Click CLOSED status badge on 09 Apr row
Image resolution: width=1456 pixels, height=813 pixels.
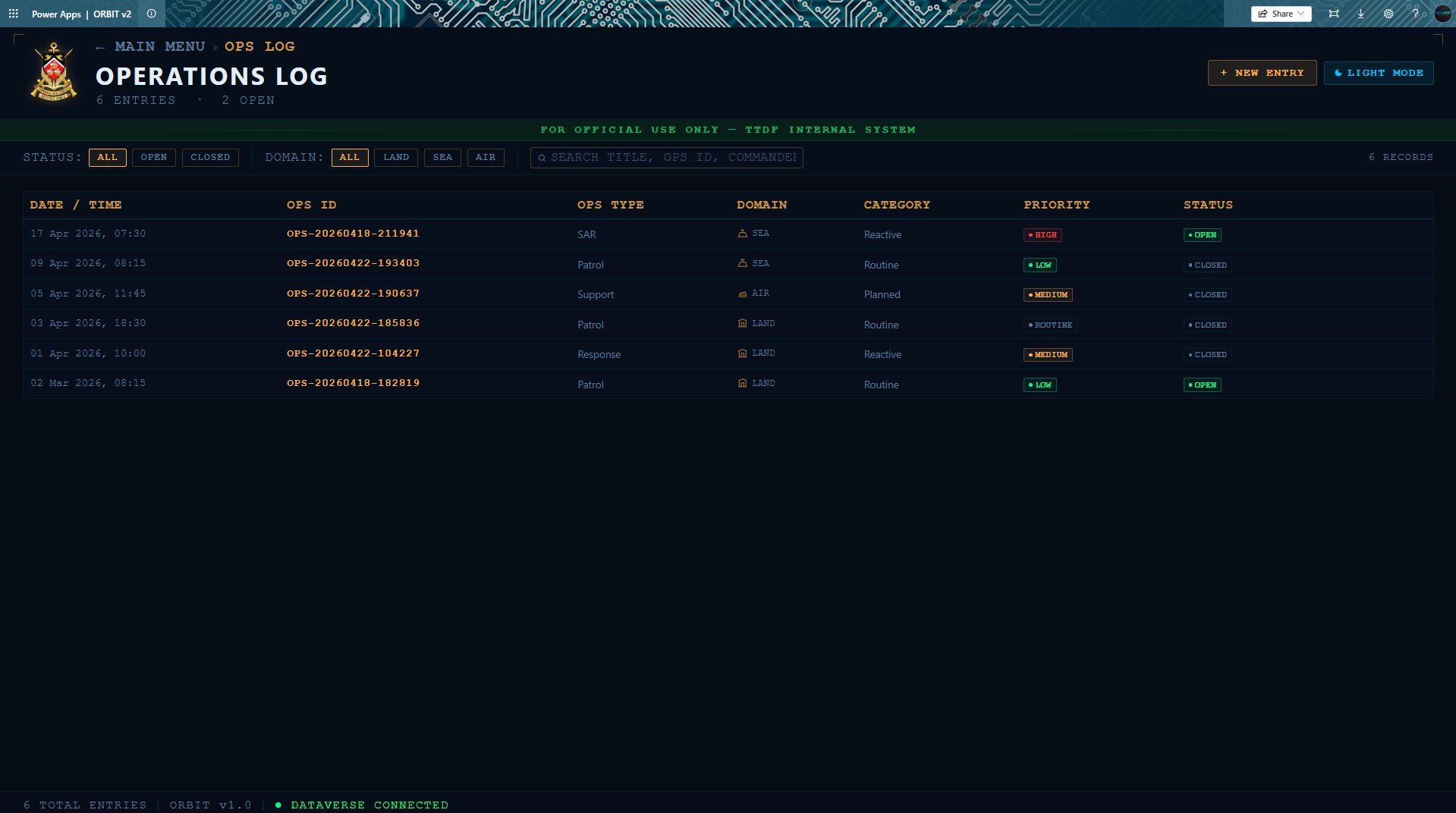coord(1207,265)
